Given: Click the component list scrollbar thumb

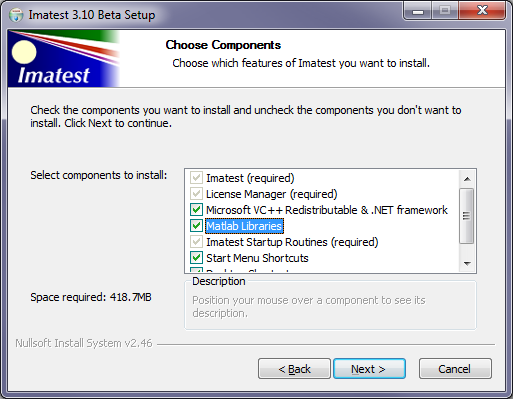Looking at the screenshot, I should pos(467,216).
